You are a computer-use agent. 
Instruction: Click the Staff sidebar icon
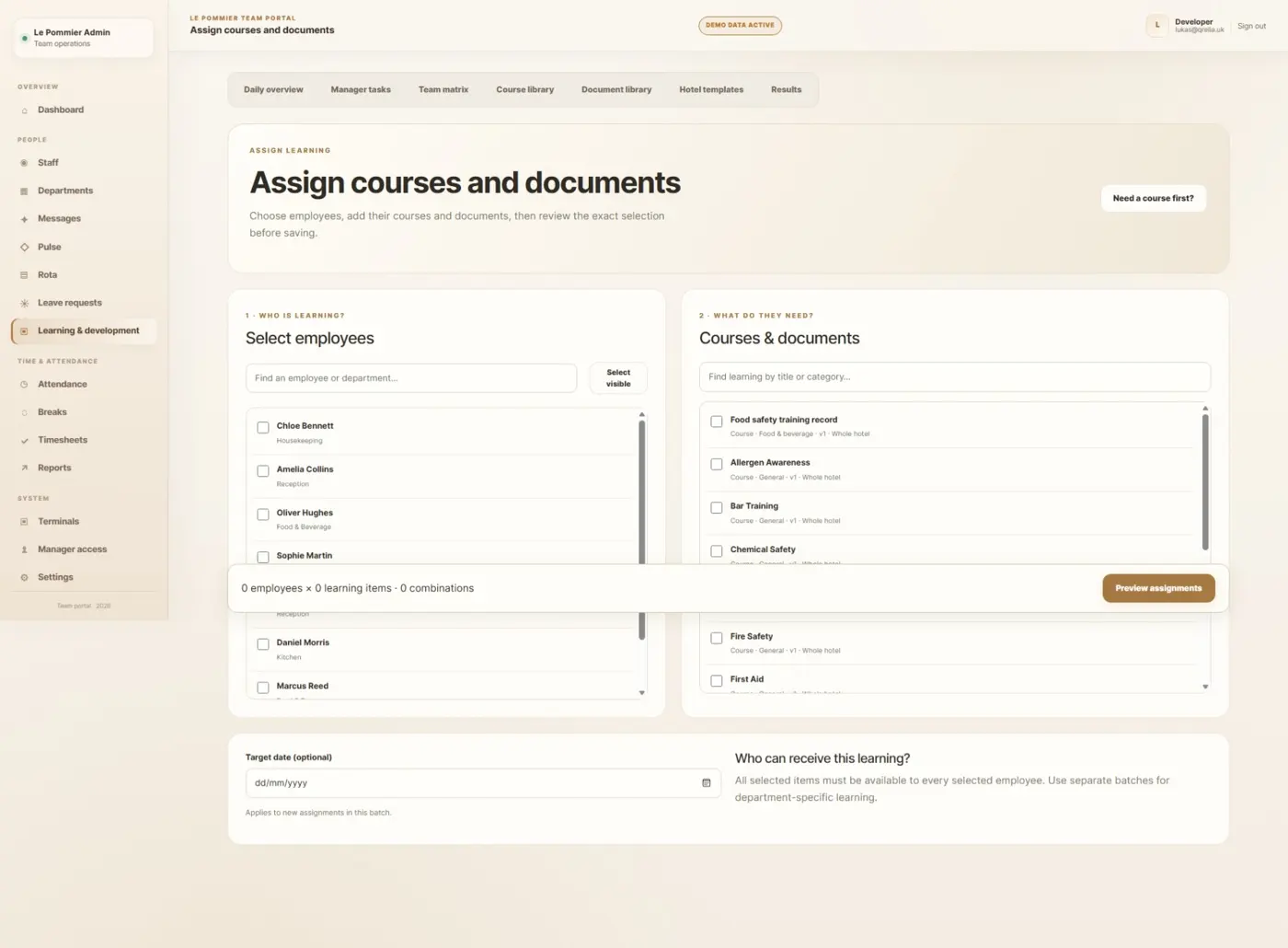click(24, 163)
